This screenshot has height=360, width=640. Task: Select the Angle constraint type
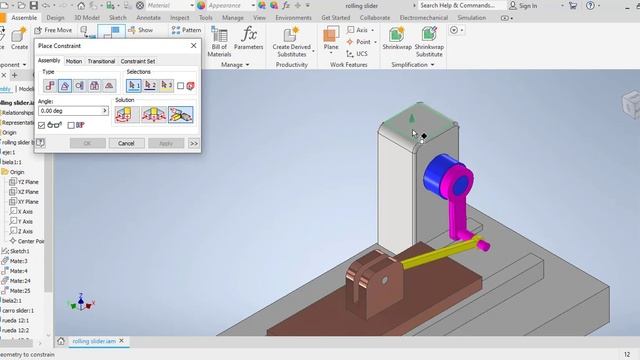tap(64, 86)
